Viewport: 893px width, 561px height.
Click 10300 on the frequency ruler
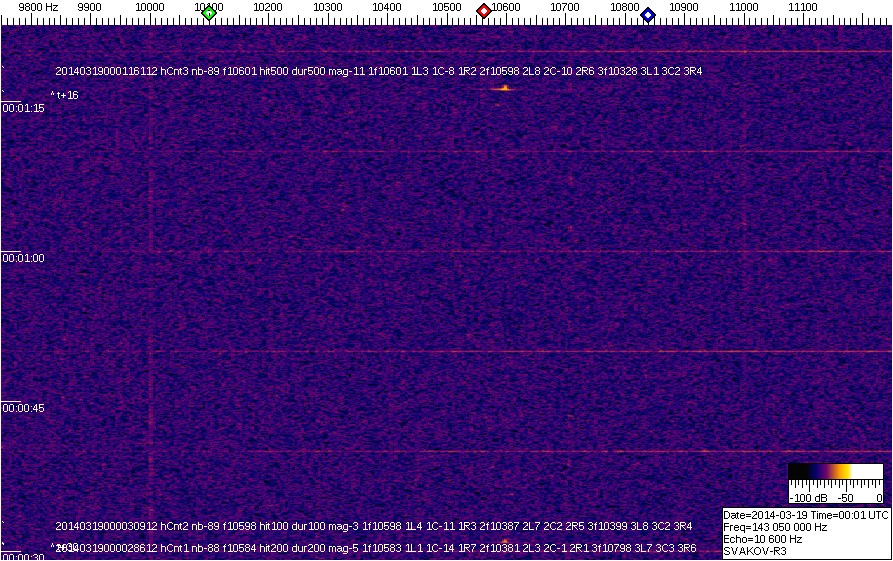(328, 8)
